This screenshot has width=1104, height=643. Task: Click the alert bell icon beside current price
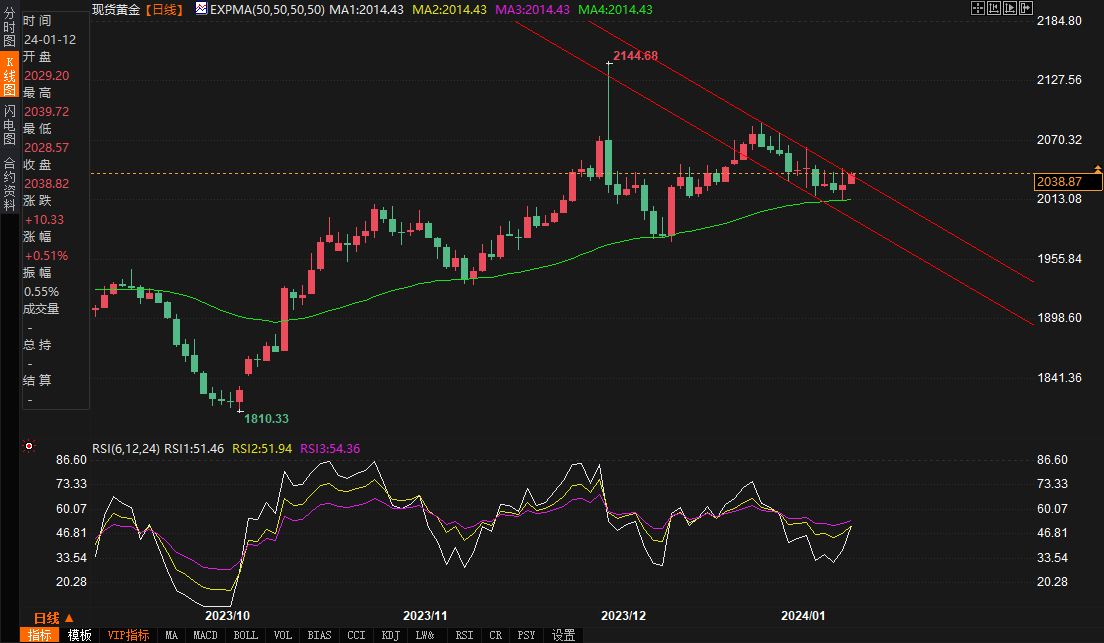[x=1098, y=168]
